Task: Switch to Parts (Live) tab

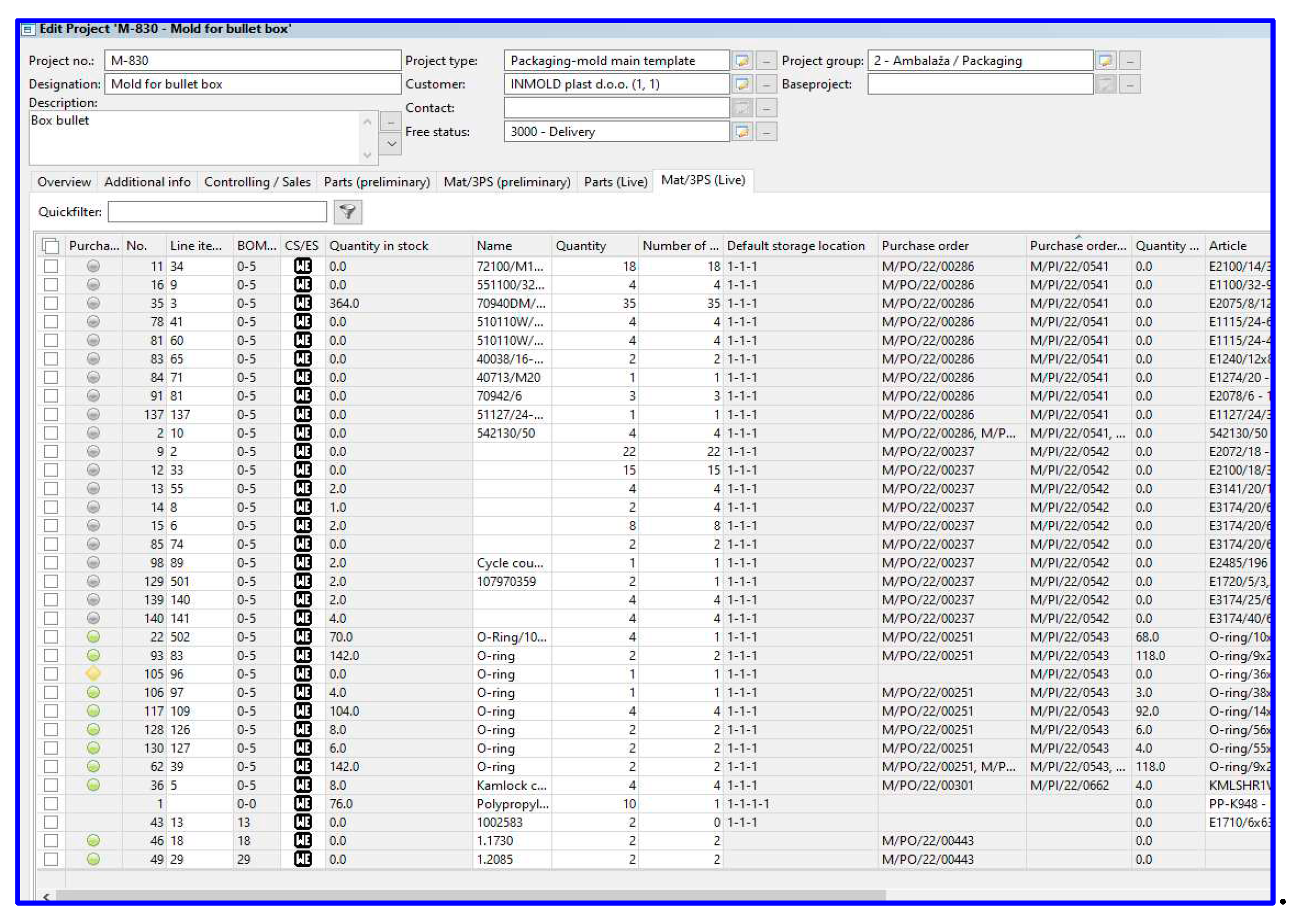Action: click(615, 182)
